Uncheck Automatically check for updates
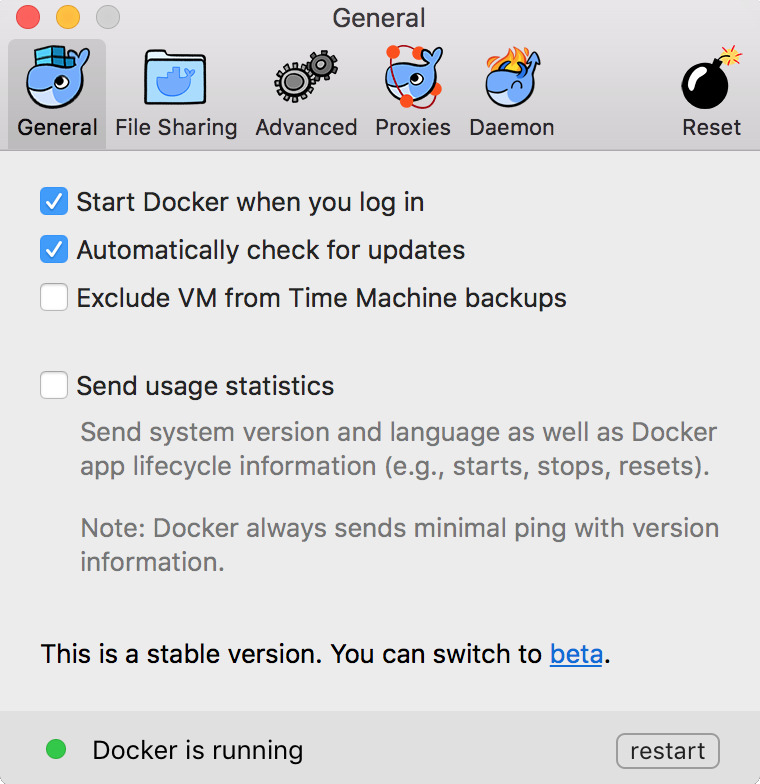The height and width of the screenshot is (784, 760). [x=54, y=249]
